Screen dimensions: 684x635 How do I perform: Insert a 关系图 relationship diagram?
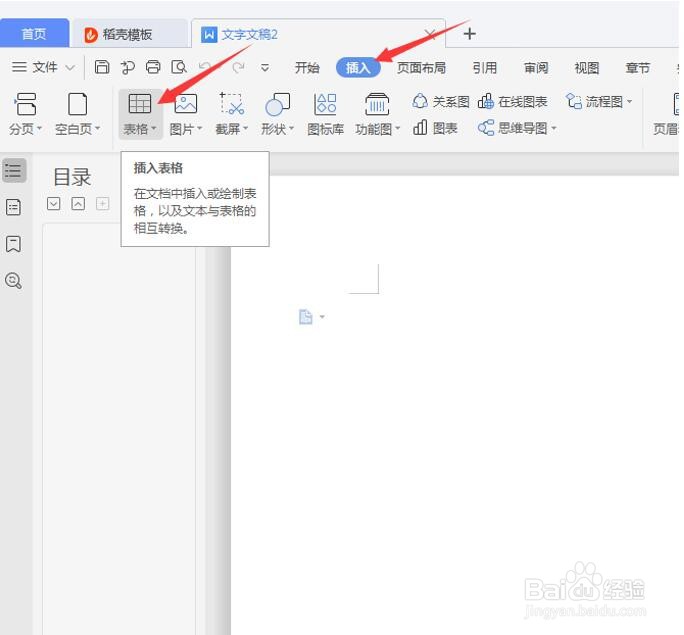441,102
